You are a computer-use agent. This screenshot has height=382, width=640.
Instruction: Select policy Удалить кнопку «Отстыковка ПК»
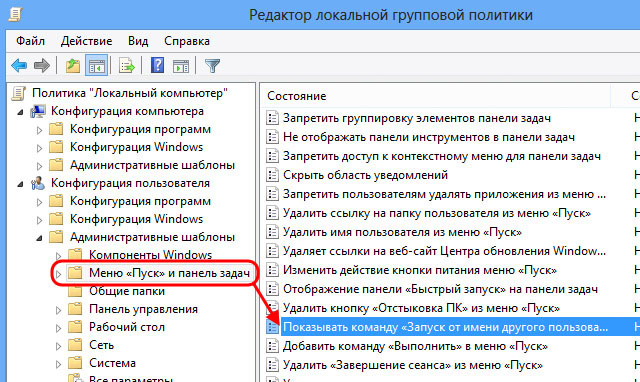coord(421,308)
